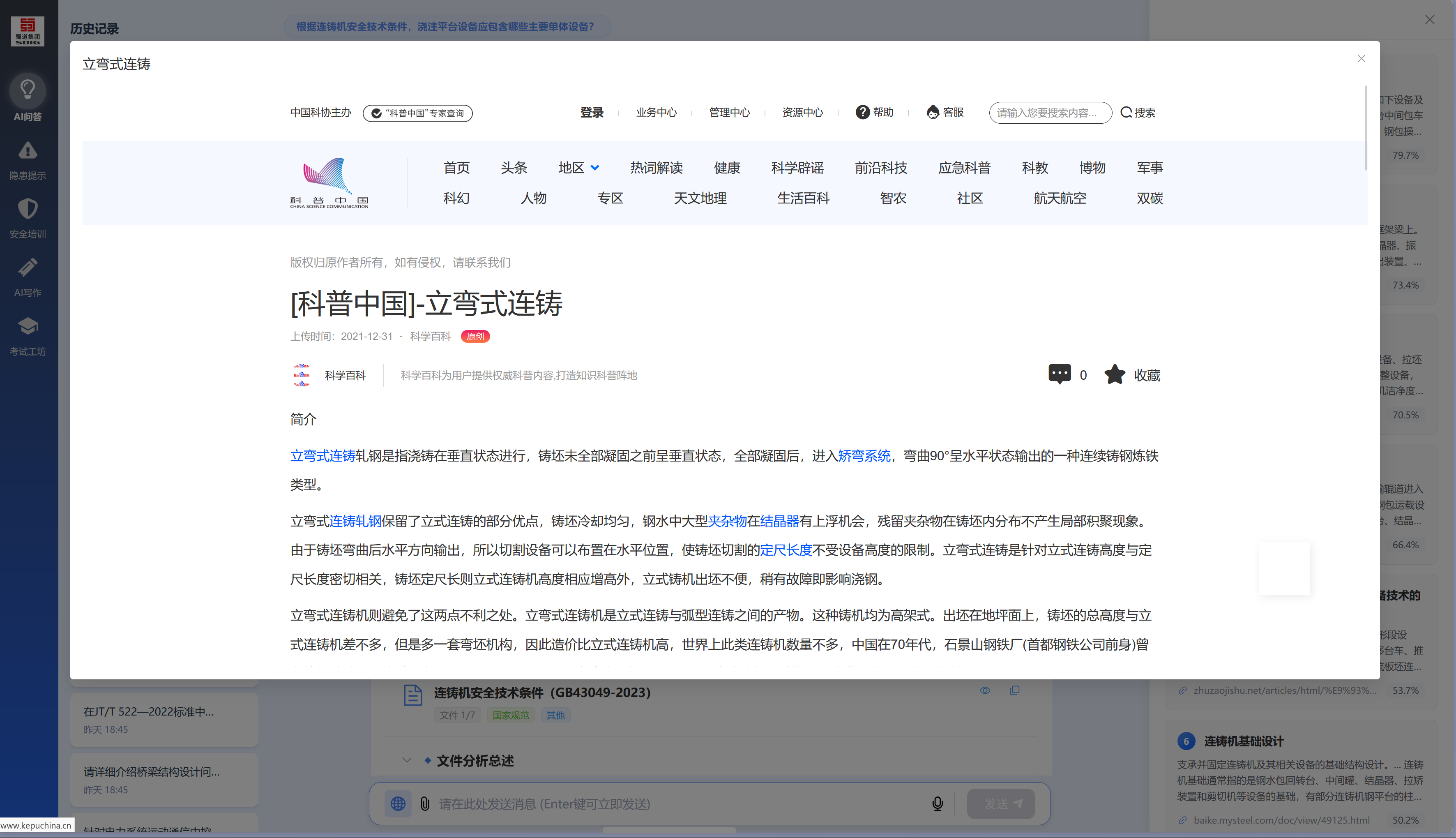This screenshot has height=838, width=1456.
Task: Click the microphone voice input icon
Action: click(937, 803)
